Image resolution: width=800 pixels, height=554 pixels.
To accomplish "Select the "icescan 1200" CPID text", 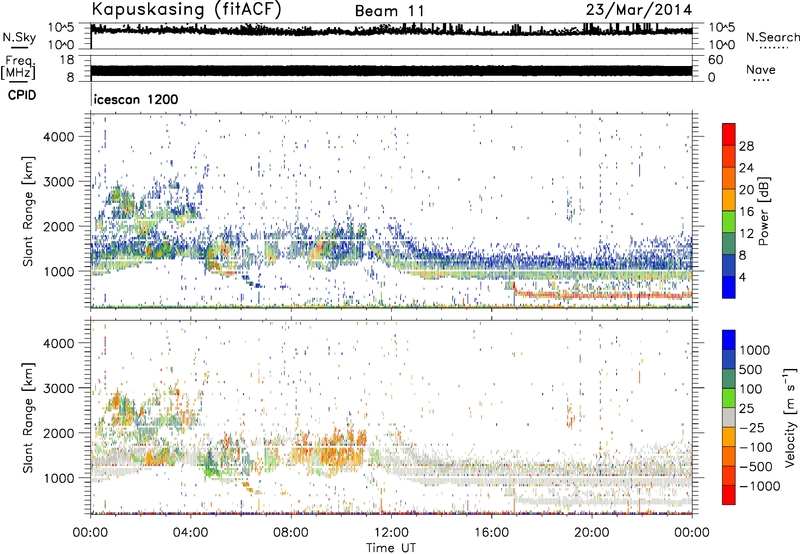I will (136, 99).
